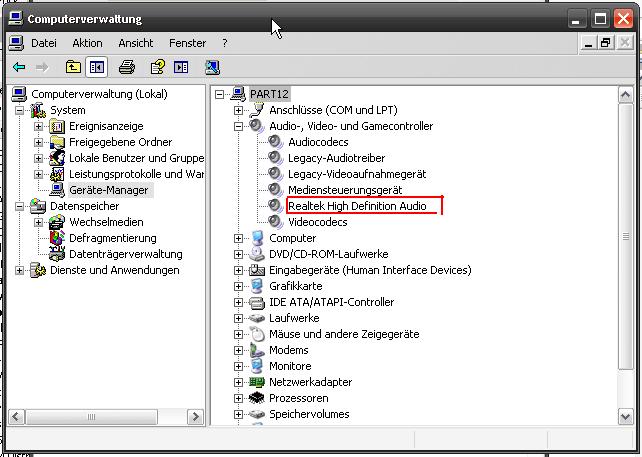
Task: Toggle the console tree show/hide icon
Action: (97, 67)
